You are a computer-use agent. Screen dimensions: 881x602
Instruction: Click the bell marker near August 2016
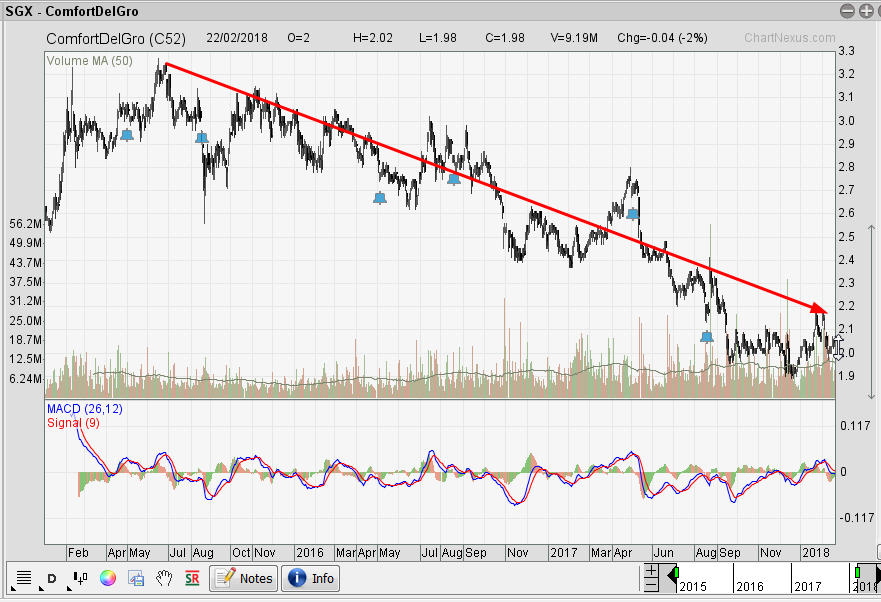[454, 179]
